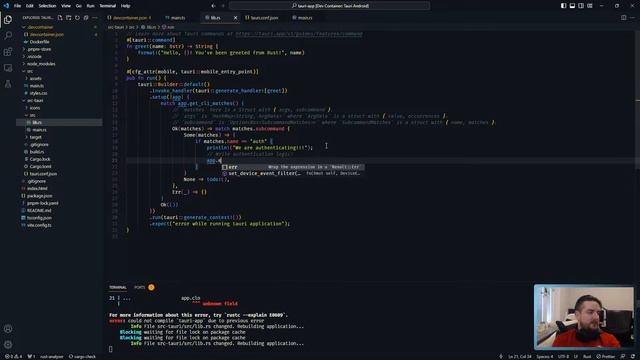The width and height of the screenshot is (640, 360).
Task: Open the Search view in activity bar
Action: click(x=8, y=36)
